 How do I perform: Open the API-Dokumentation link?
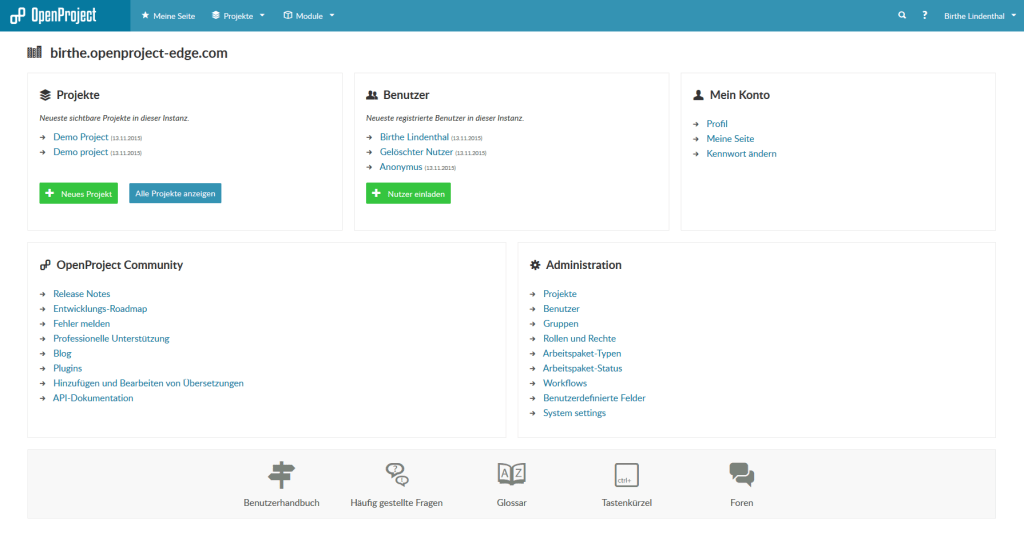point(93,398)
